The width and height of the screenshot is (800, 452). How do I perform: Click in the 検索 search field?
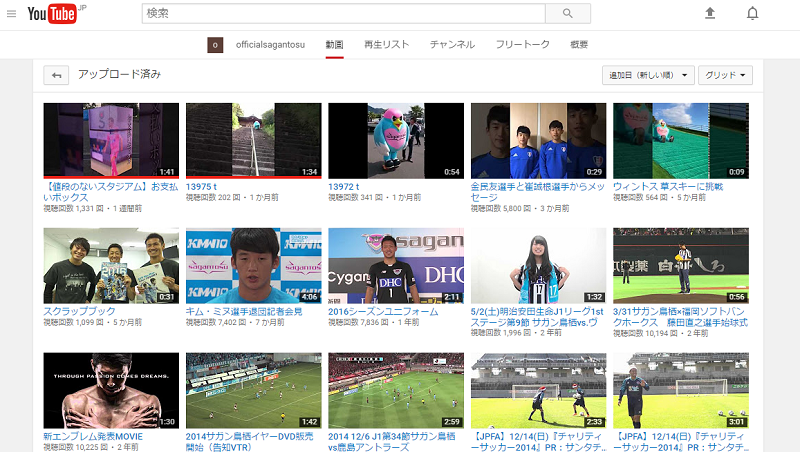pos(345,13)
